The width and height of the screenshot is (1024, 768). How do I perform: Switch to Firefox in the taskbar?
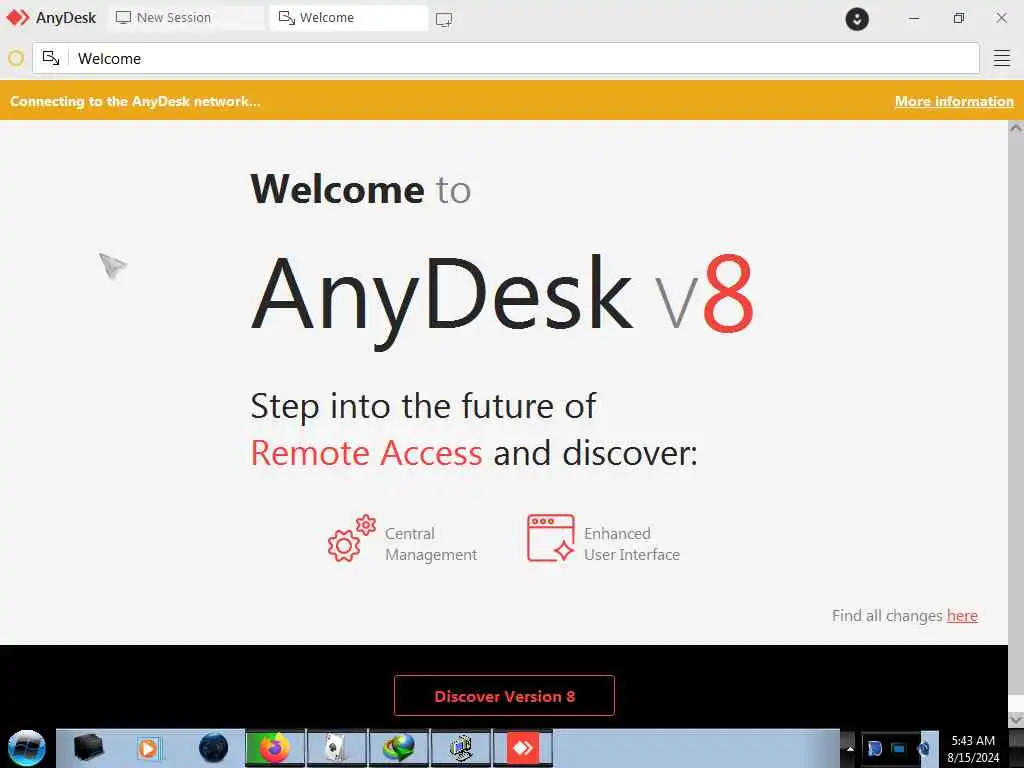tap(275, 748)
